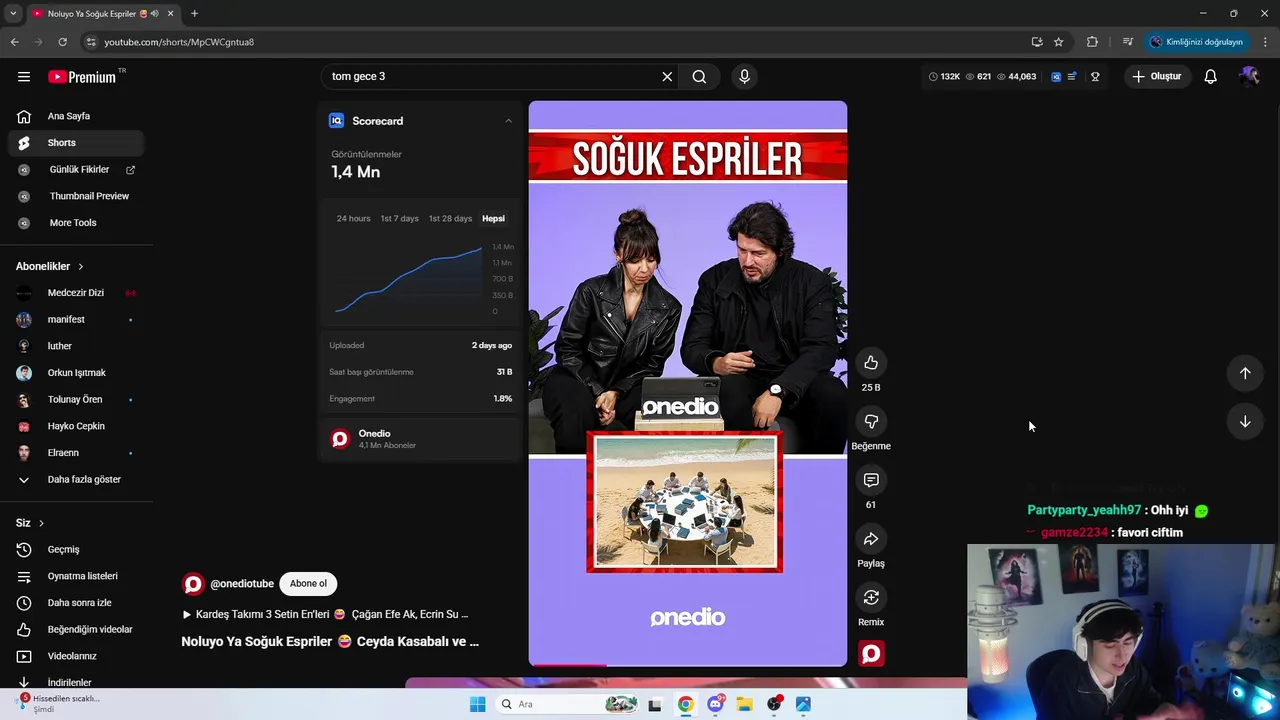Screen dimensions: 1280x720
Task: Bookmark the page with the star icon
Action: click(x=1059, y=42)
